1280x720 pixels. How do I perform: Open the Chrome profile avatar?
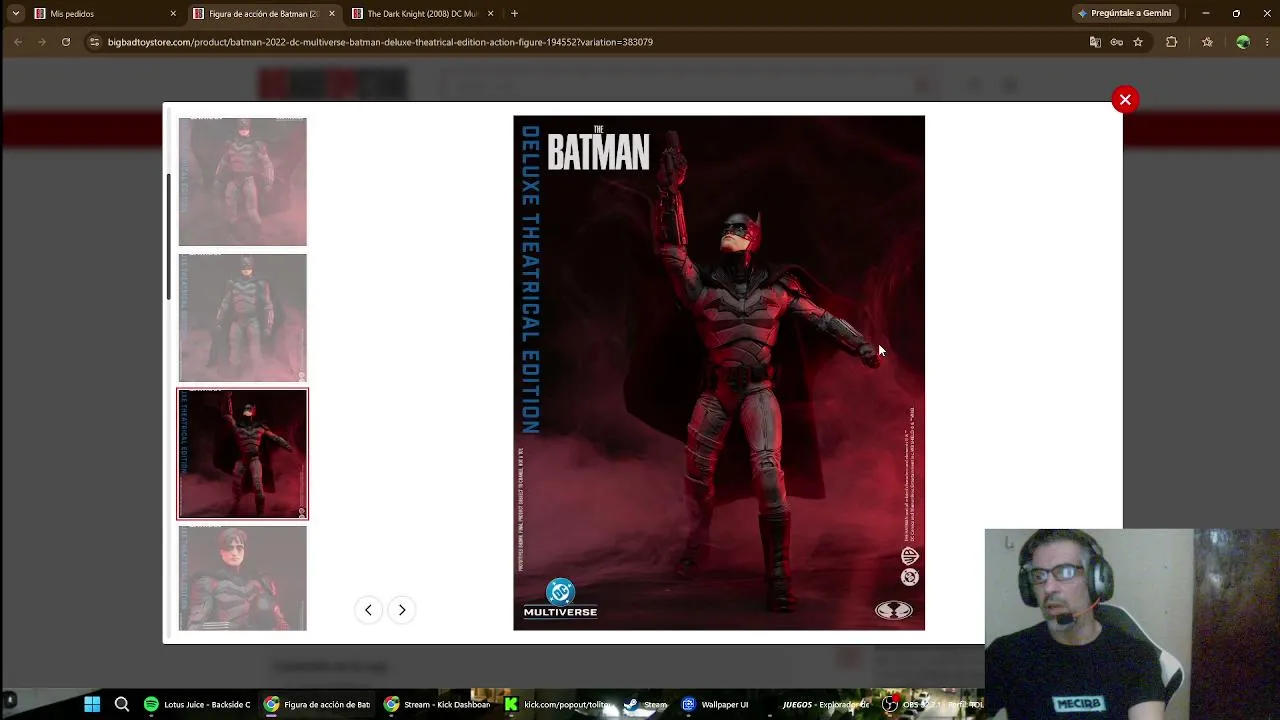pos(1243,42)
